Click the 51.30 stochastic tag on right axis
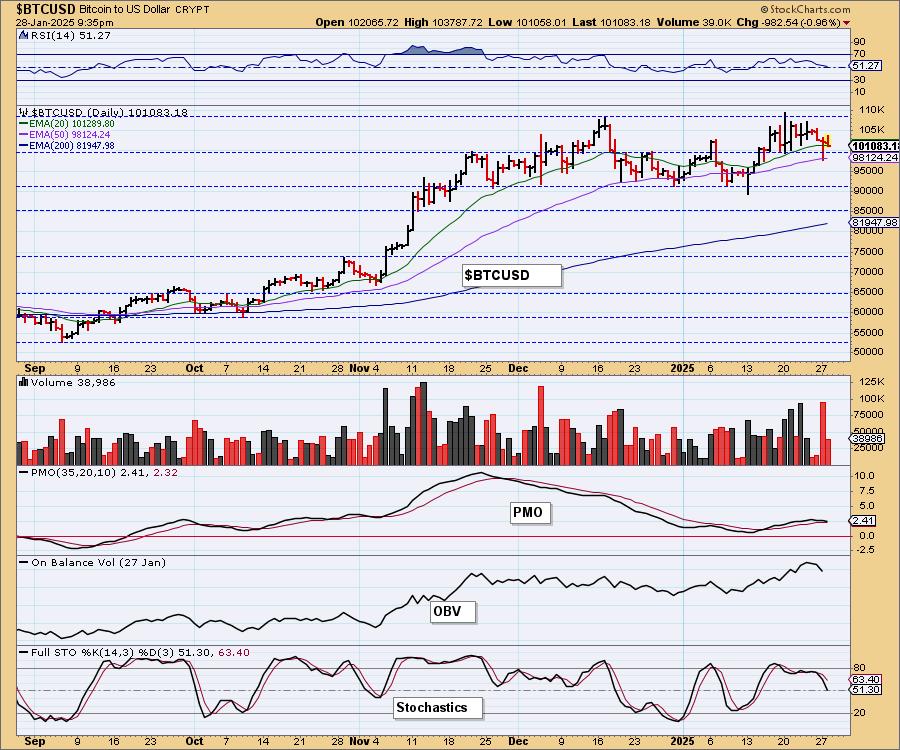 [866, 690]
